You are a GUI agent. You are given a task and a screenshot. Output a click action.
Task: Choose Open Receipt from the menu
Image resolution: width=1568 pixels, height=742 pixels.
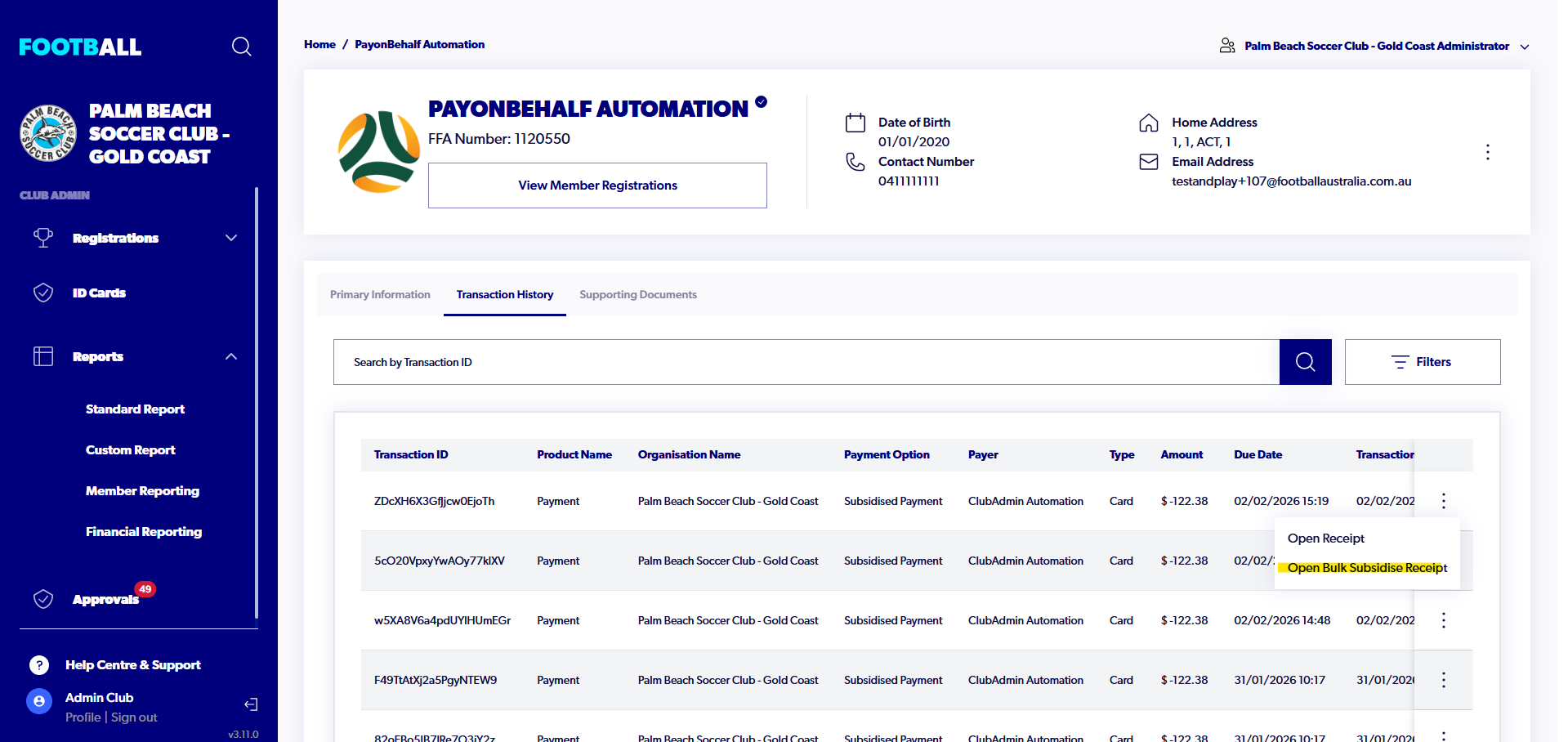tap(1326, 538)
